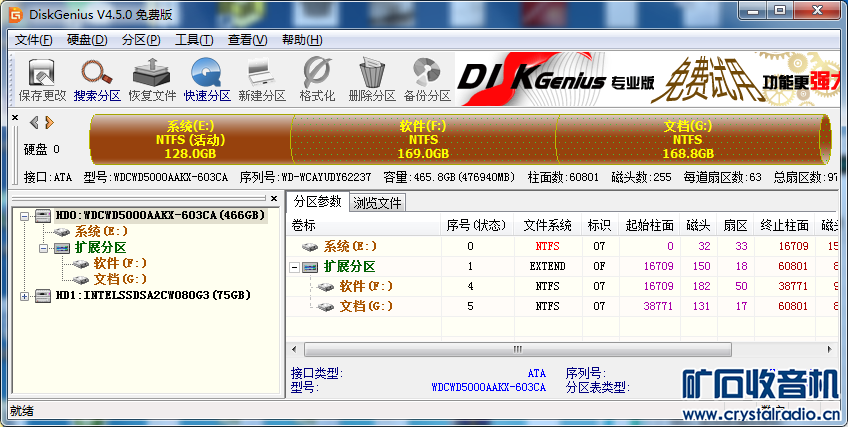This screenshot has width=848, height=427.
Task: Click the DiskGenius app icon in title bar
Action: [16, 15]
